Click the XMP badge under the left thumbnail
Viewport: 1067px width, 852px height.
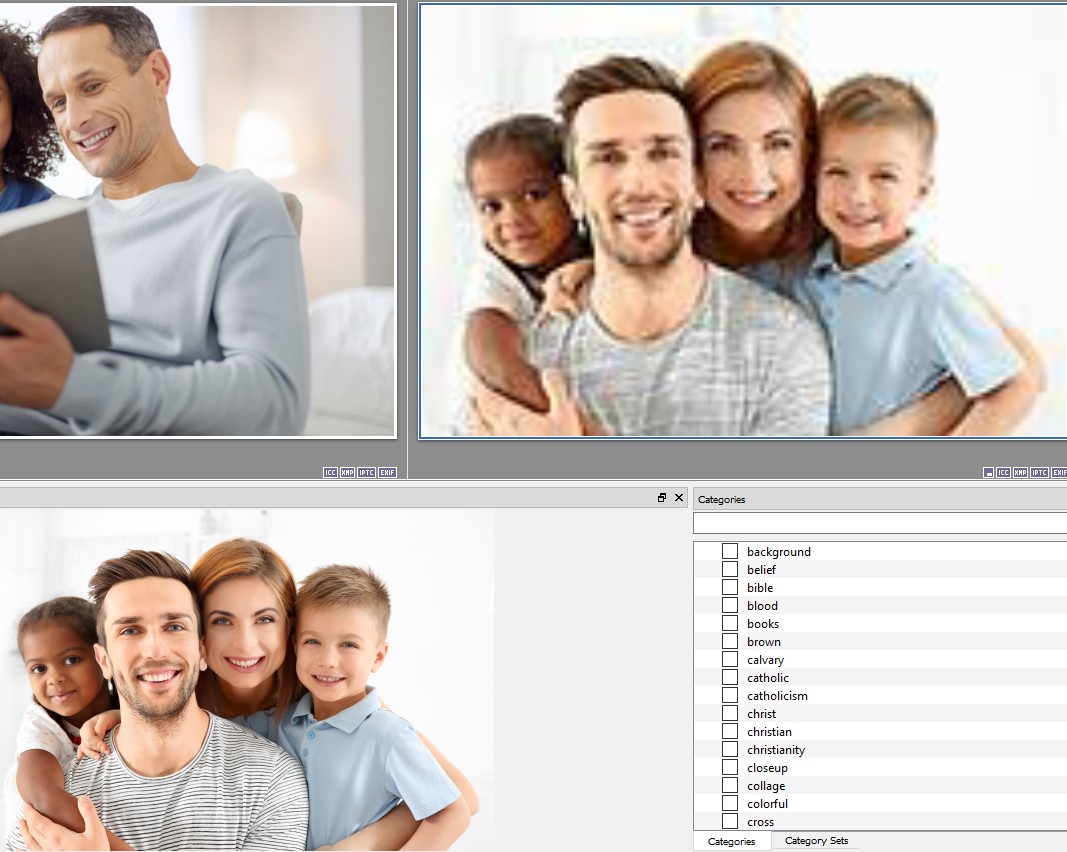click(x=347, y=472)
